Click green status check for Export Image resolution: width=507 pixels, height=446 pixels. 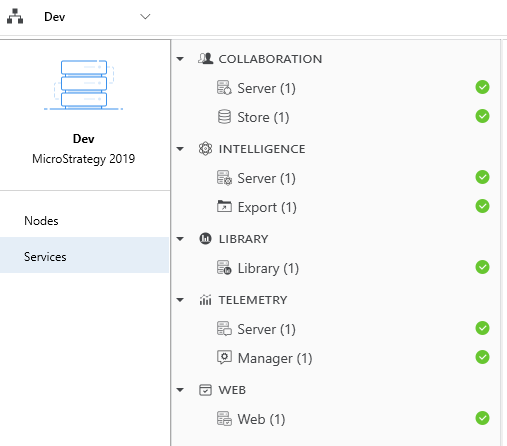482,206
